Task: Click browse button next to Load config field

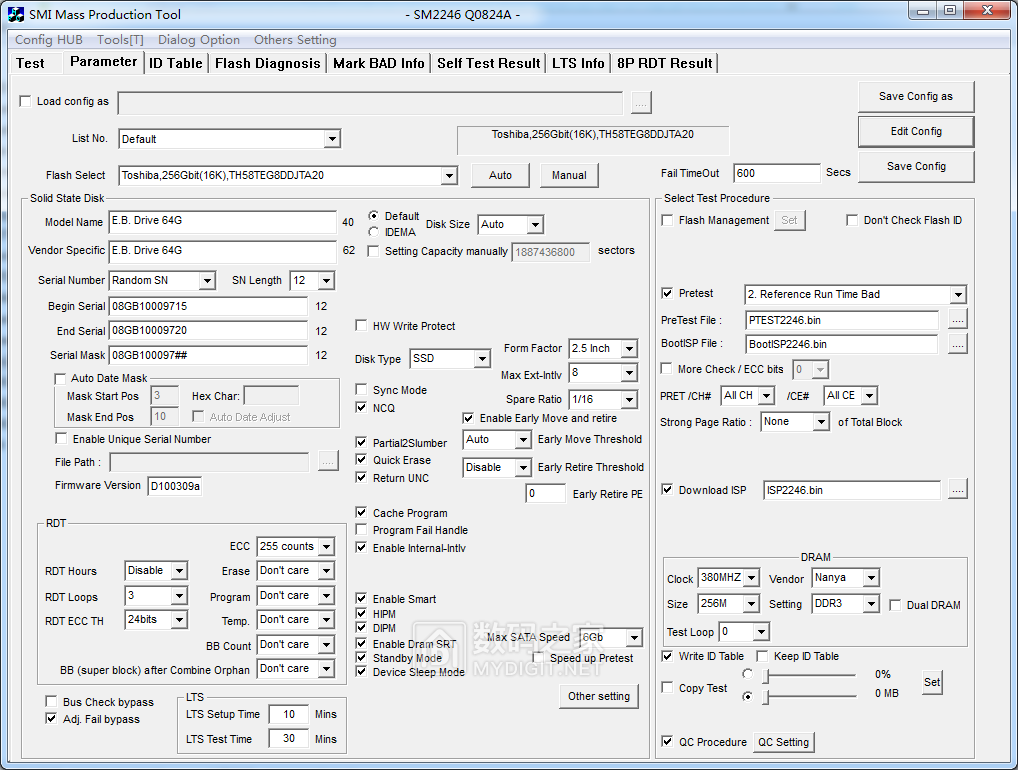Action: click(641, 102)
